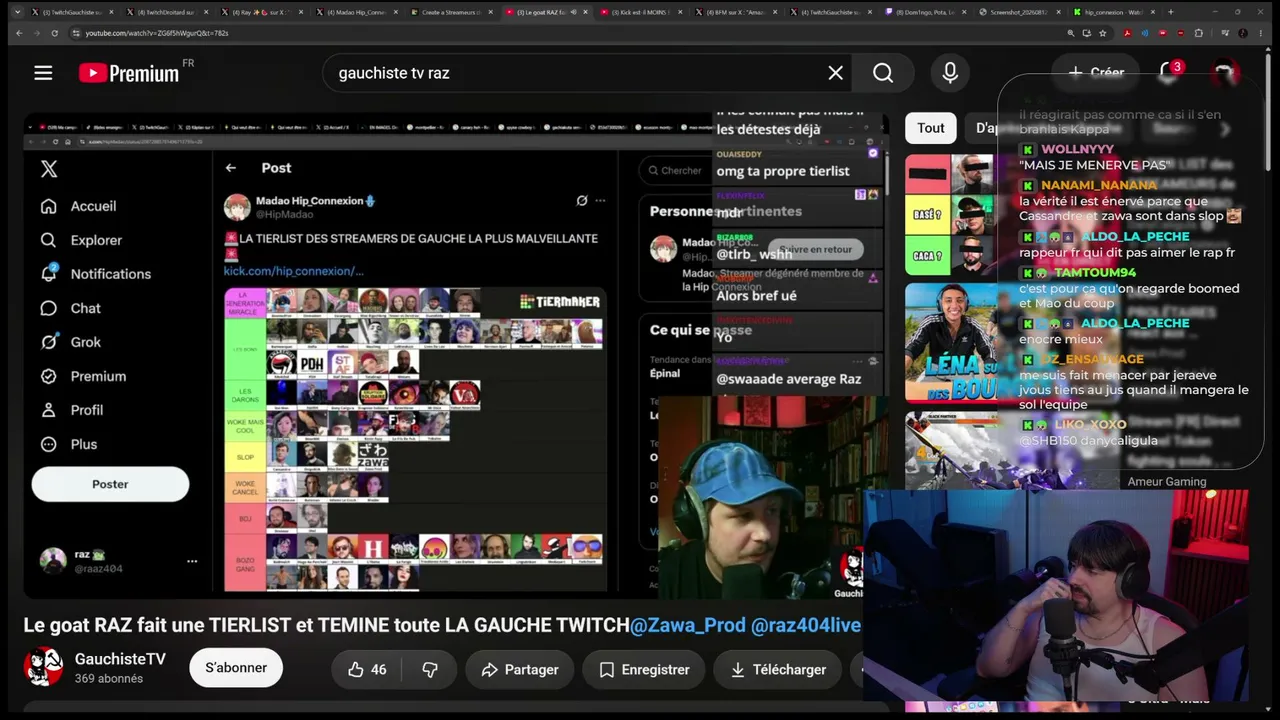Go forward with the browser forward arrow

click(x=39, y=33)
